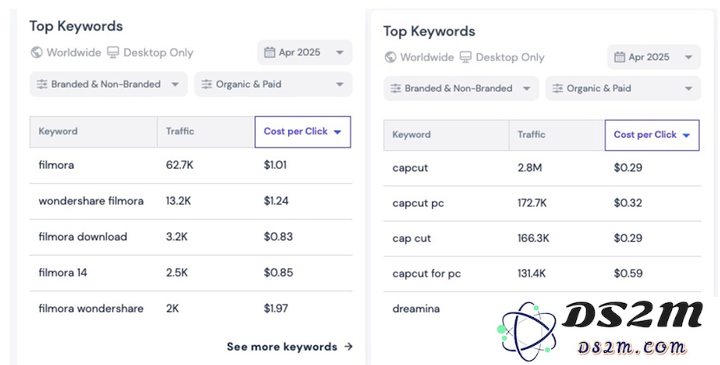Select the capcut for pc keyword row
Viewport: 720px width, 365px height.
(542, 274)
